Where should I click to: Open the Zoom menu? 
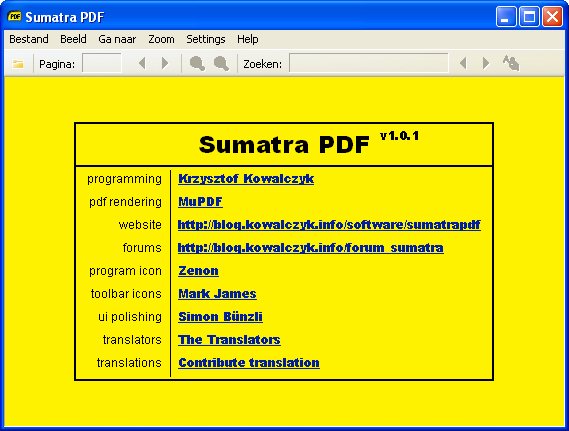pyautogui.click(x=161, y=39)
